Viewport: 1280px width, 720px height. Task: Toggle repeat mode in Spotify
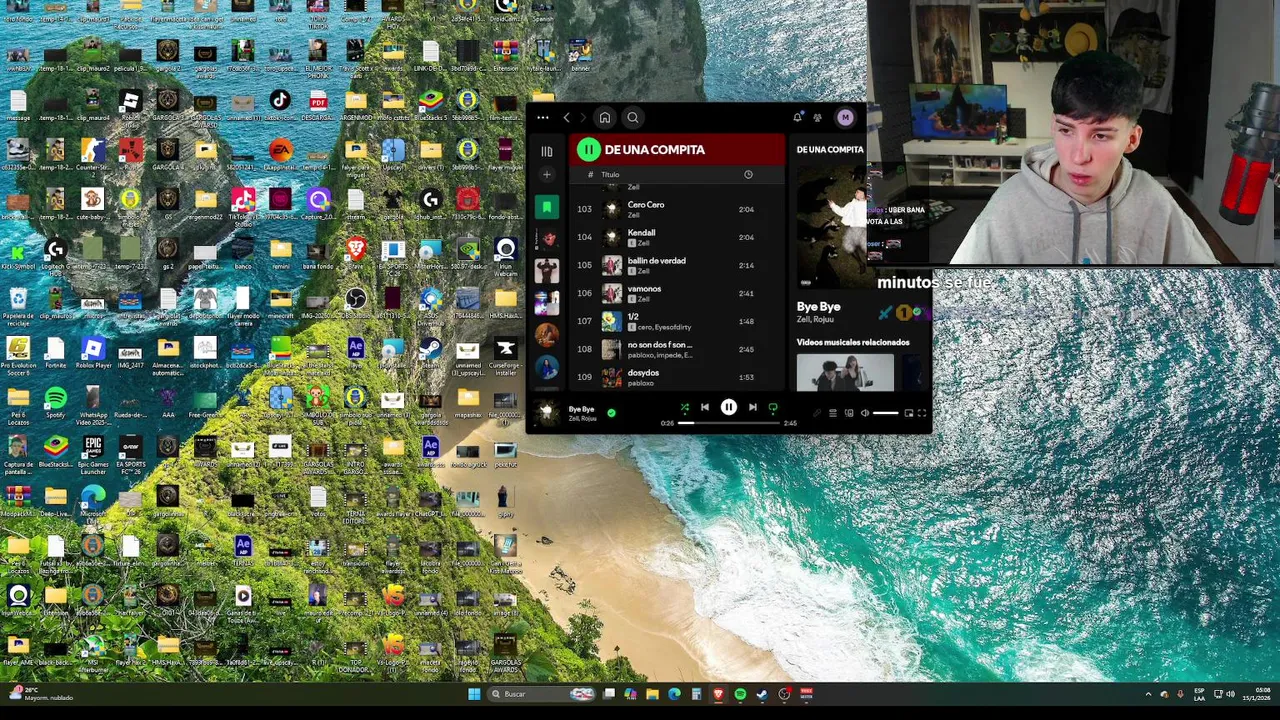[x=773, y=408]
